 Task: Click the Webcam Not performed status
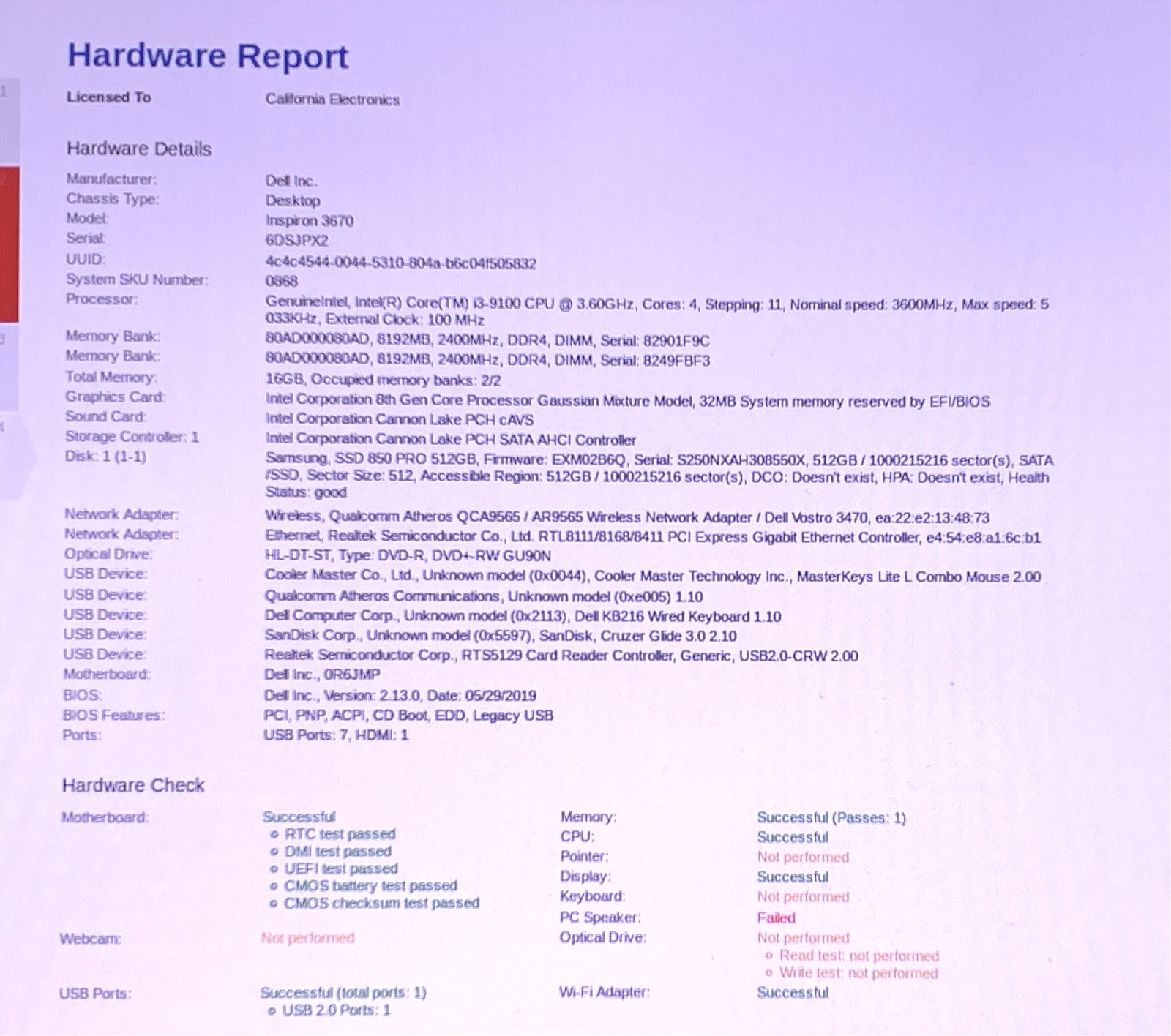(307, 937)
